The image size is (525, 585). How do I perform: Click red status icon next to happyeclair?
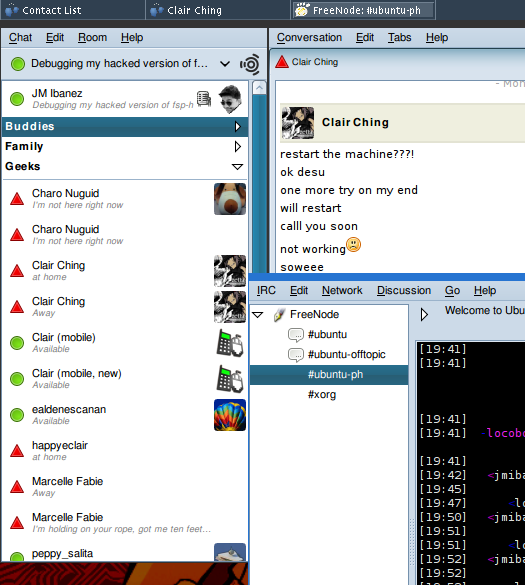coord(17,451)
